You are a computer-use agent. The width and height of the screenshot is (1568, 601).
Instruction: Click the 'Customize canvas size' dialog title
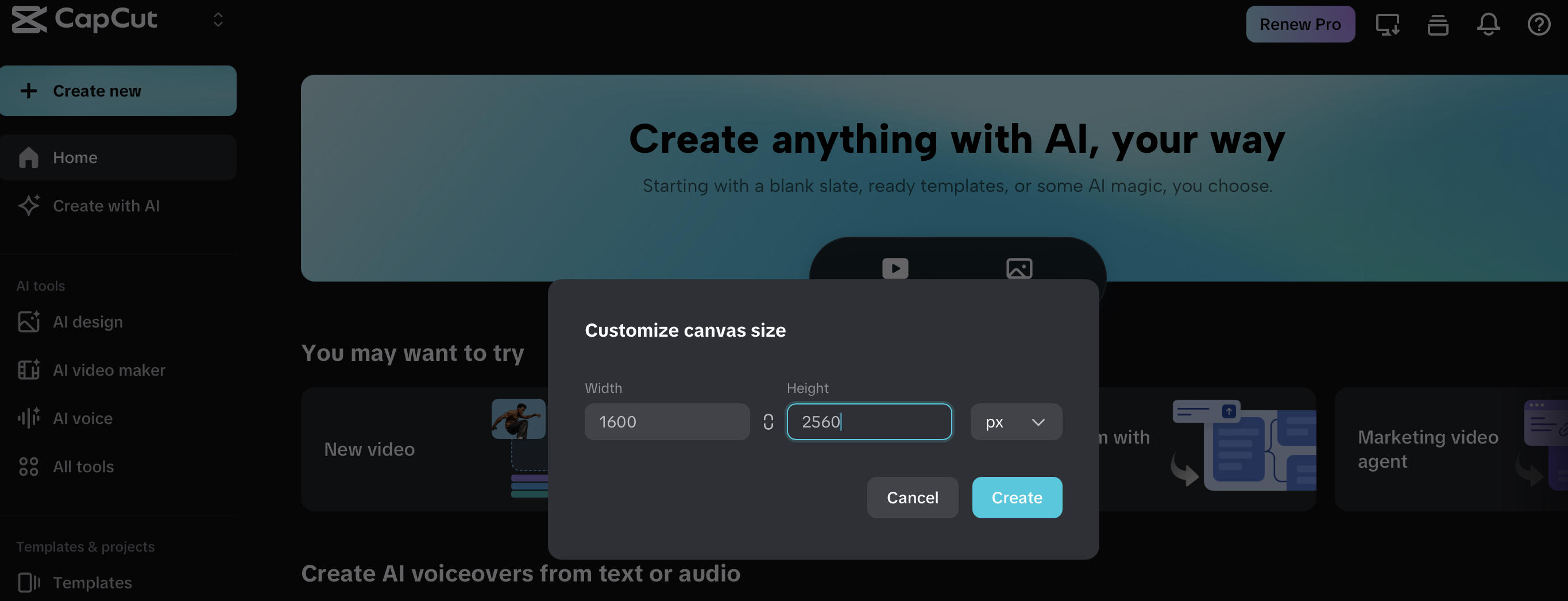pyautogui.click(x=685, y=330)
